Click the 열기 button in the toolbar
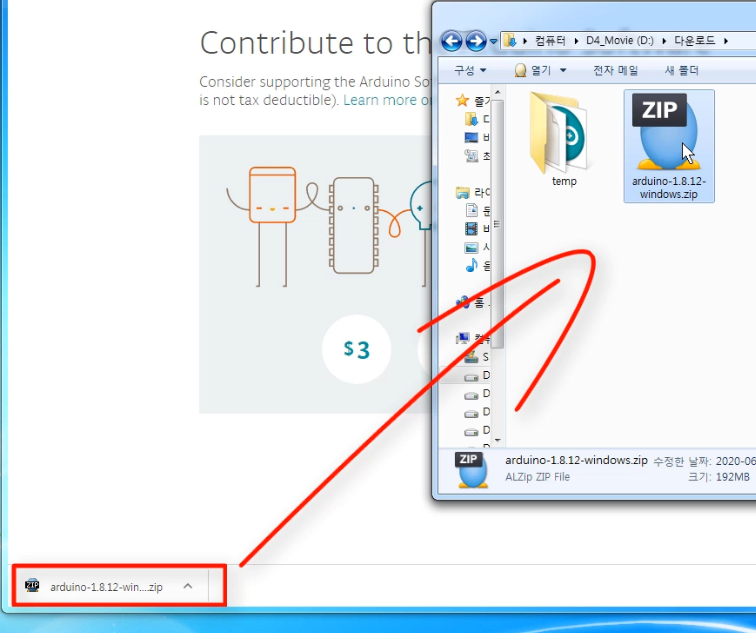Screen dimensions: 756x633 click(533, 70)
